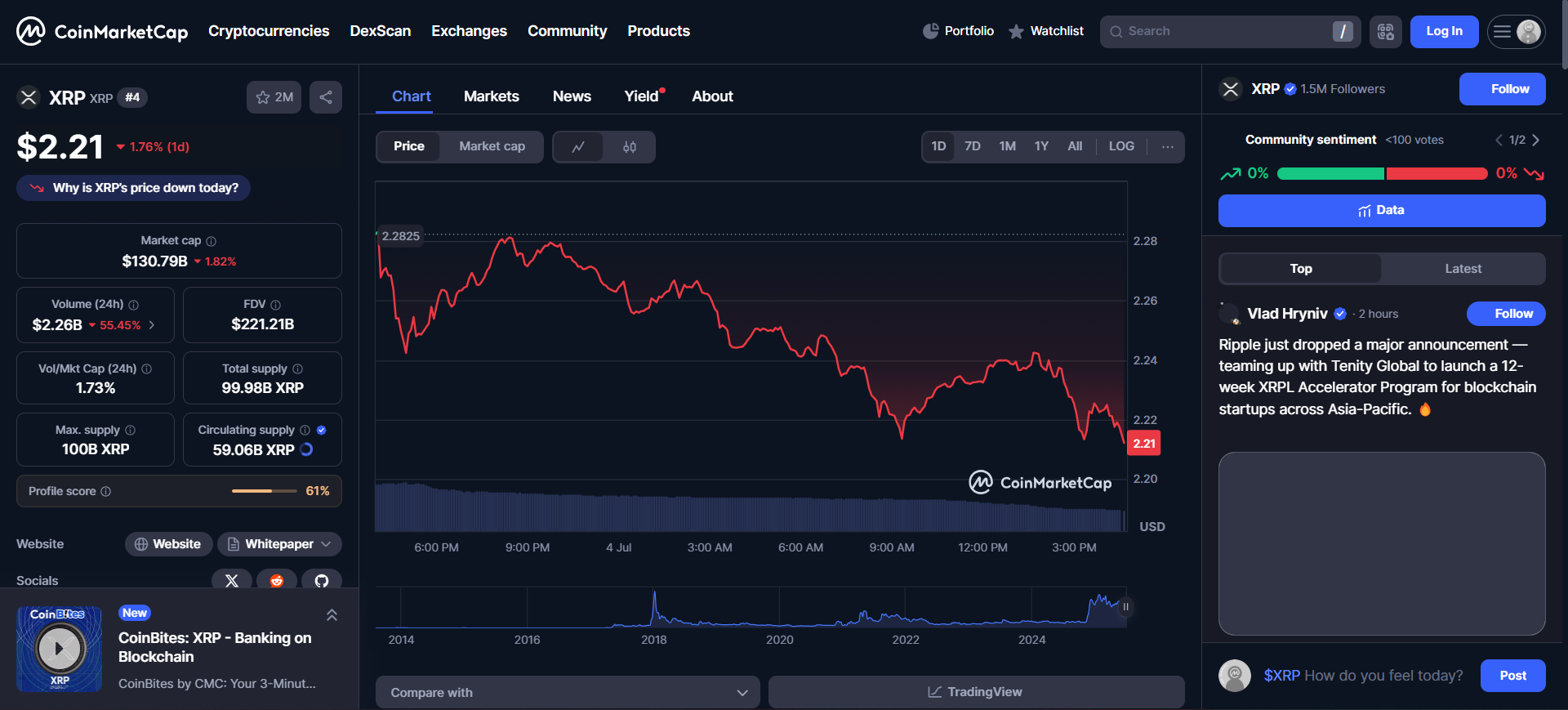This screenshot has width=1568, height=710.
Task: Click the Log In button
Action: pos(1444,32)
